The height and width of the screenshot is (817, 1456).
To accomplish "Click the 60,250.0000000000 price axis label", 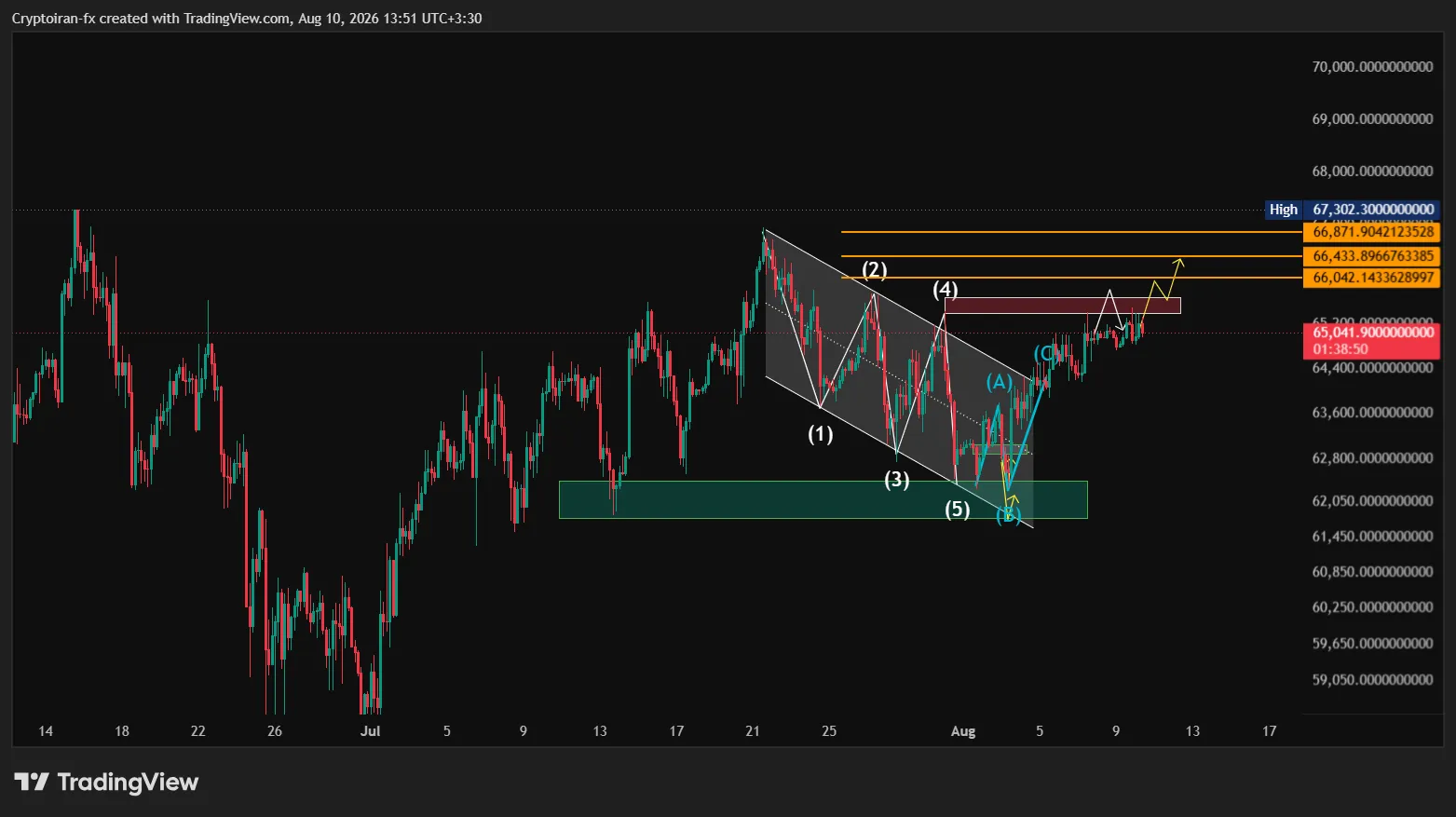I will 1372,607.
